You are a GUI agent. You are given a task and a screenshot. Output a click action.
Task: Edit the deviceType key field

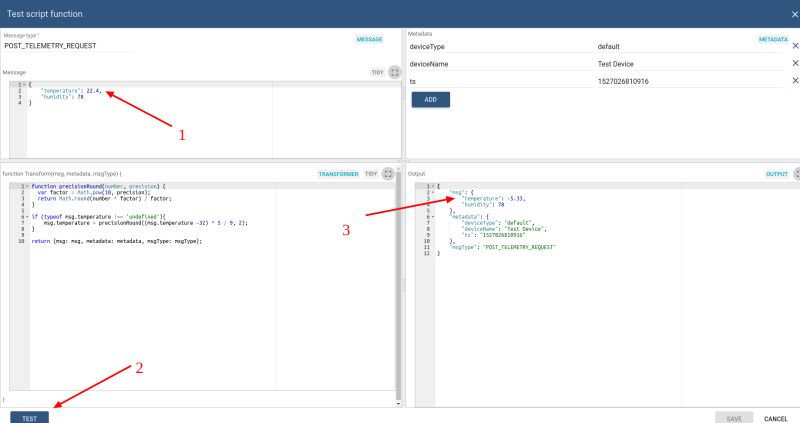[501, 46]
